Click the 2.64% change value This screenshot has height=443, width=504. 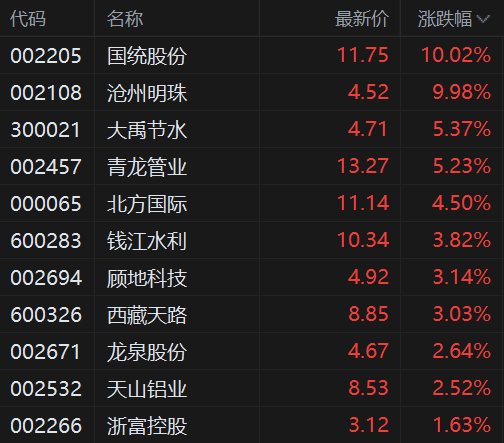[462, 351]
